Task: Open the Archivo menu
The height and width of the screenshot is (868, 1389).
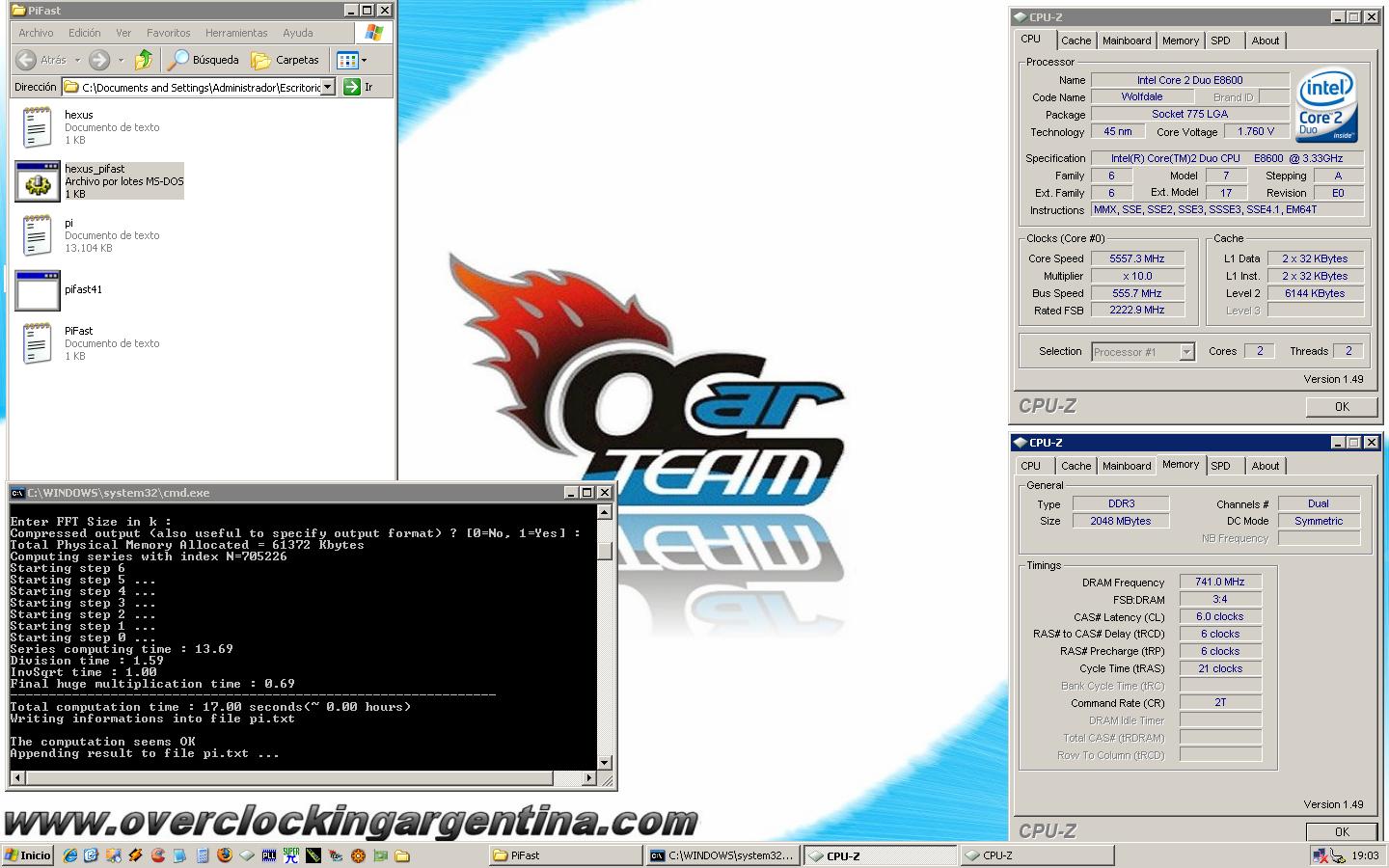Action: tap(36, 33)
